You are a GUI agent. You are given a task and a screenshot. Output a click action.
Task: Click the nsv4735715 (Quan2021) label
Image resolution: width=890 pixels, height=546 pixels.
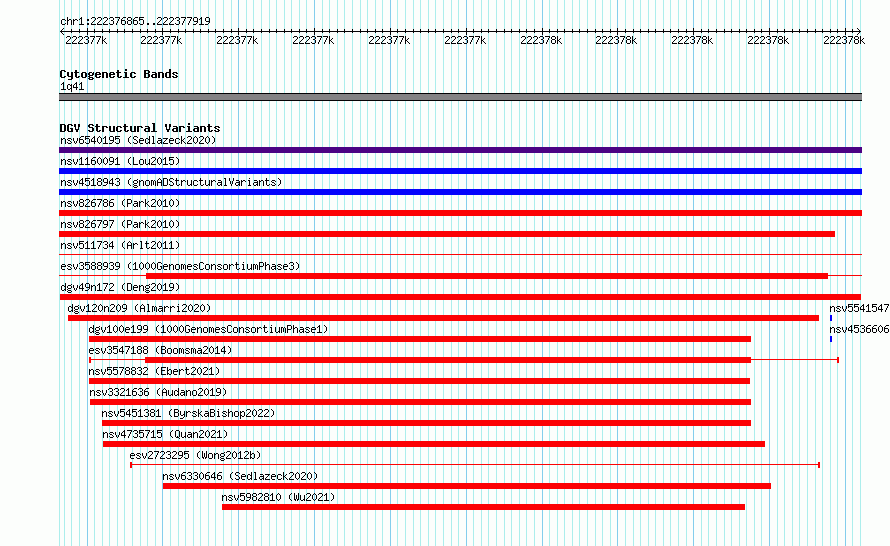point(165,434)
